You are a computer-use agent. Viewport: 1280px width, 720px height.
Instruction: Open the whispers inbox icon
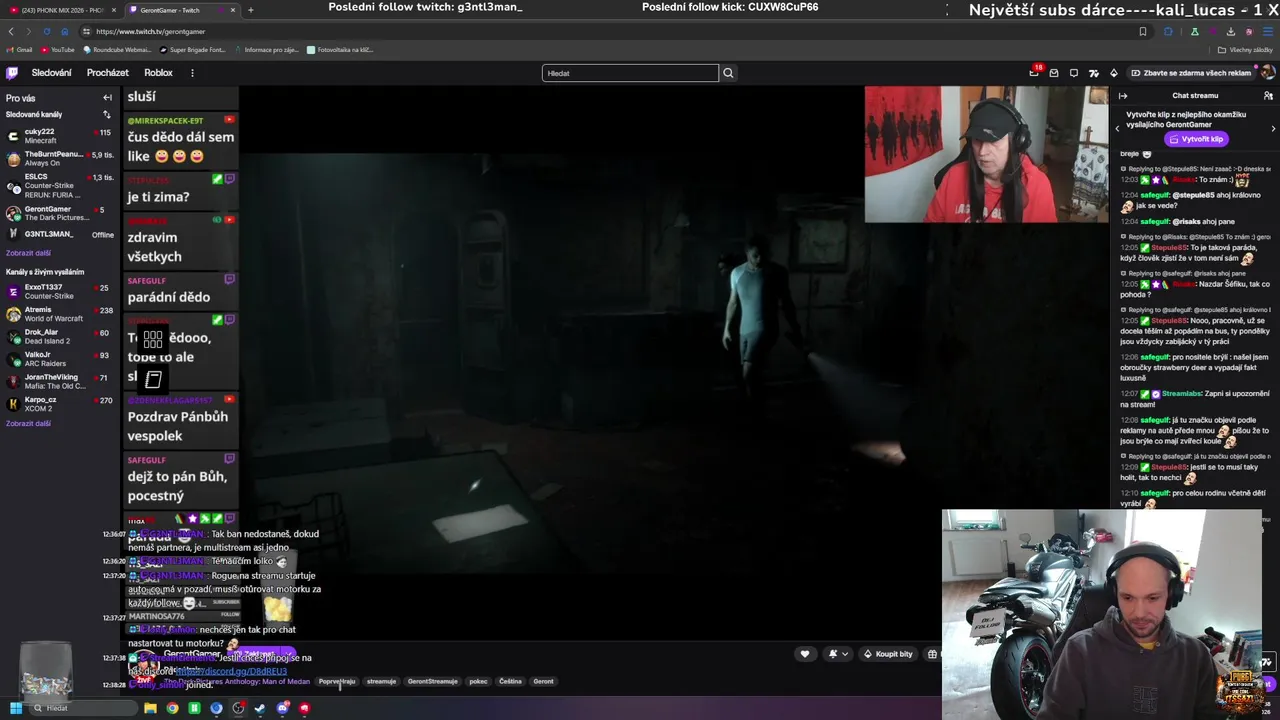[1053, 73]
